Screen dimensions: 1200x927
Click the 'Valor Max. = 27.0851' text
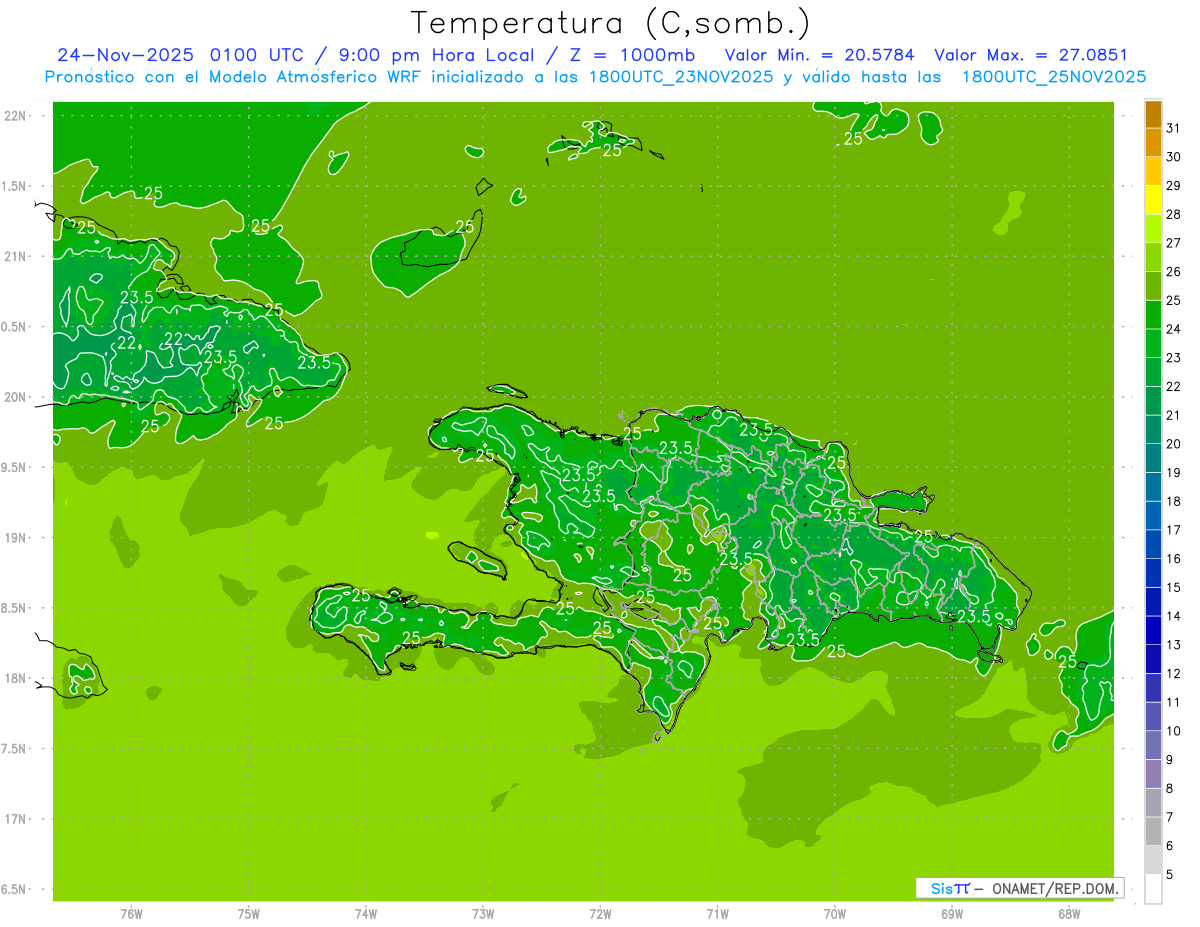click(1030, 55)
